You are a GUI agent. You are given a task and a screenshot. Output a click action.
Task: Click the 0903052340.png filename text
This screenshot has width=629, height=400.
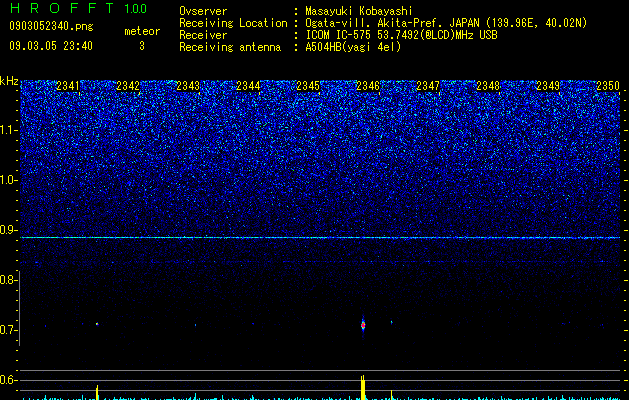point(51,26)
